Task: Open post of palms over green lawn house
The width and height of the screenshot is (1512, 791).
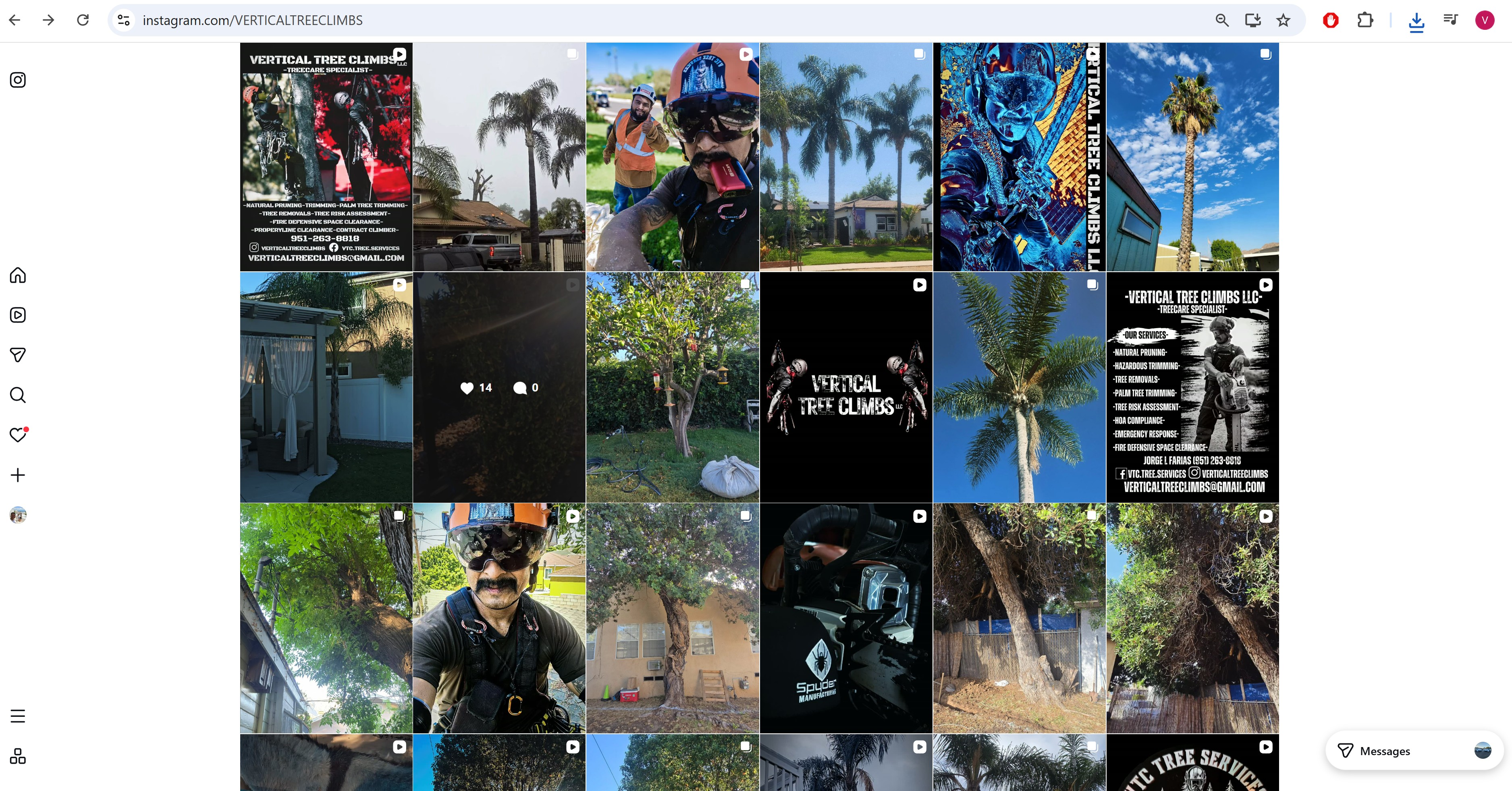Action: (846, 157)
